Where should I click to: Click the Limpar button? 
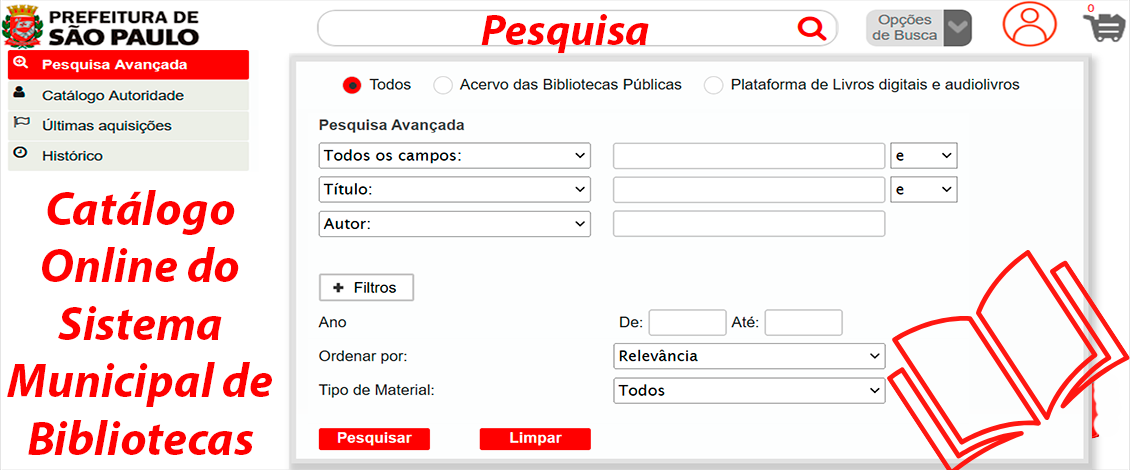click(x=535, y=438)
